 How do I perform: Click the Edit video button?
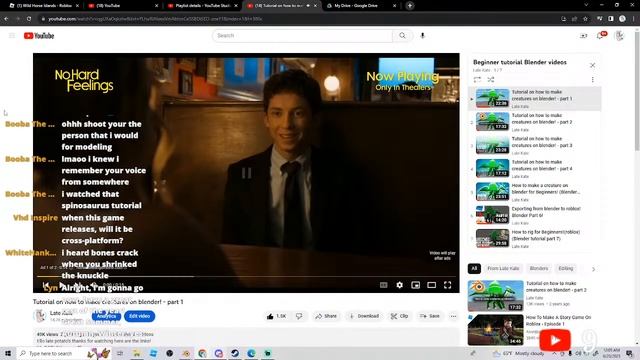click(x=139, y=316)
